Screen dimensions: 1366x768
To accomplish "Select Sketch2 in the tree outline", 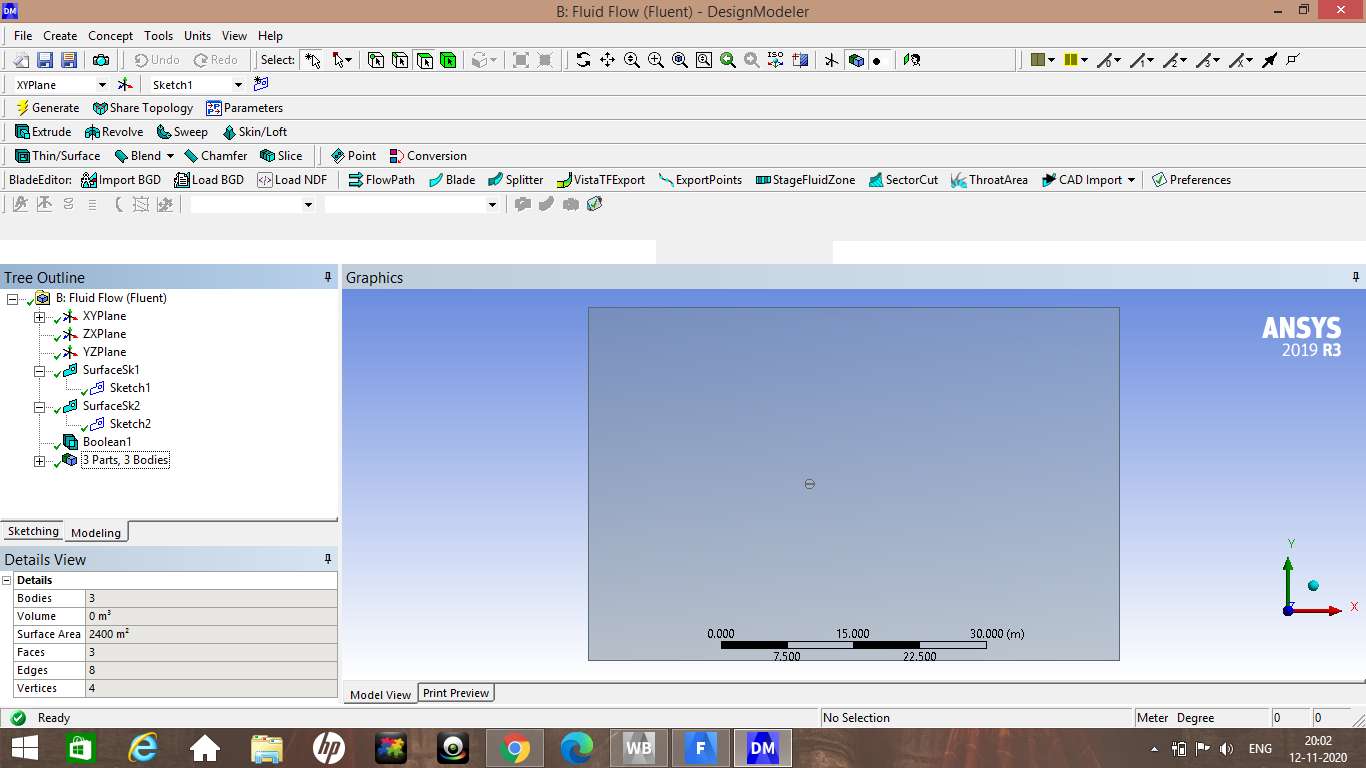I will [130, 424].
